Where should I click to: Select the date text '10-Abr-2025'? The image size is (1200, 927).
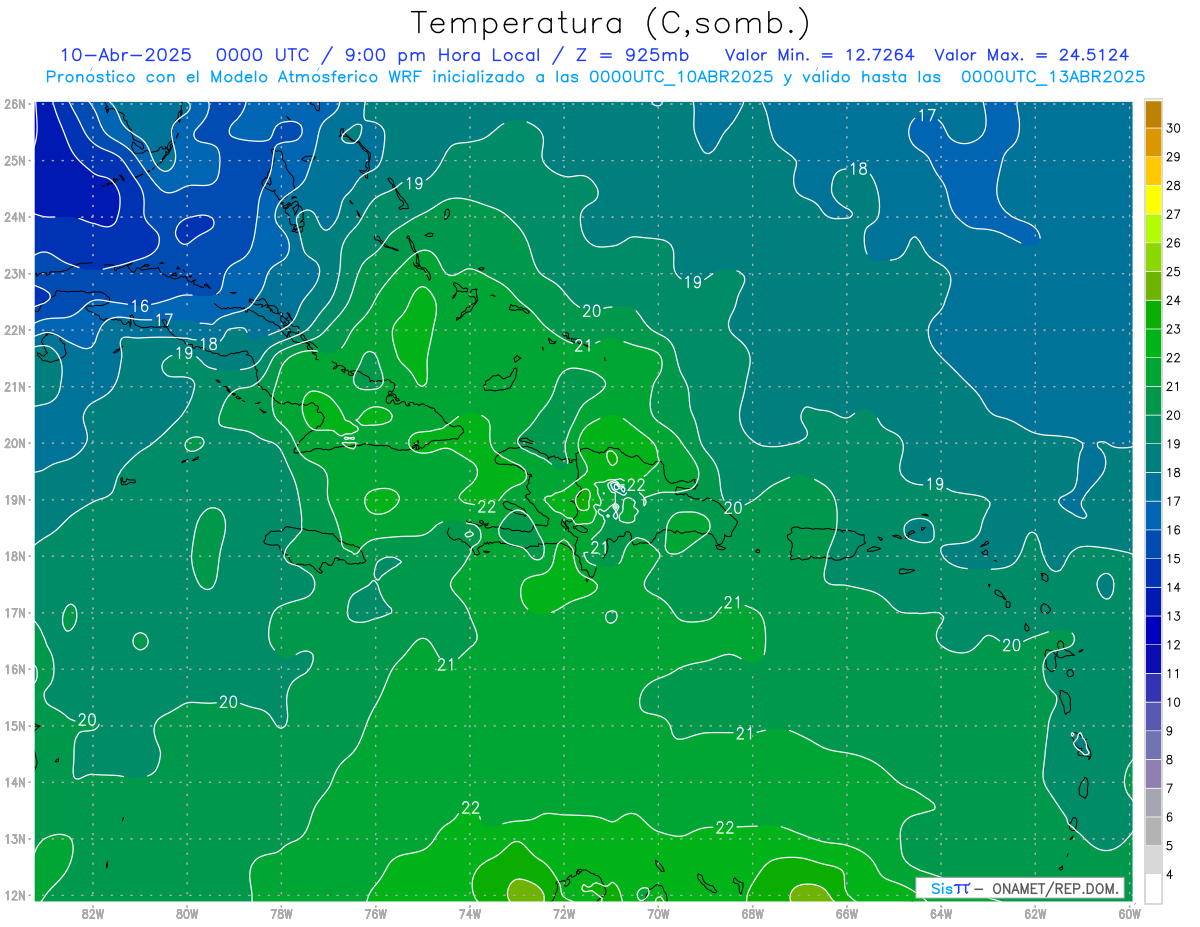click(125, 55)
